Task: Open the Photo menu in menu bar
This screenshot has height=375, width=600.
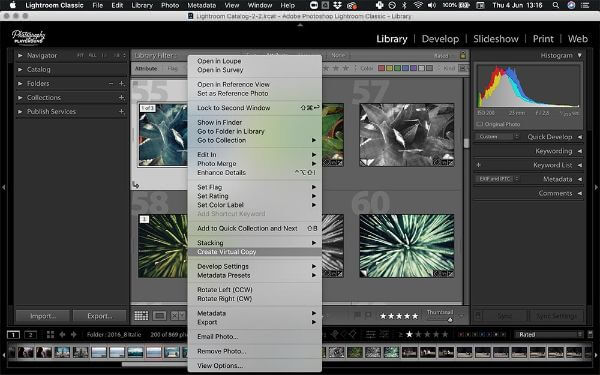Action: click(x=170, y=5)
